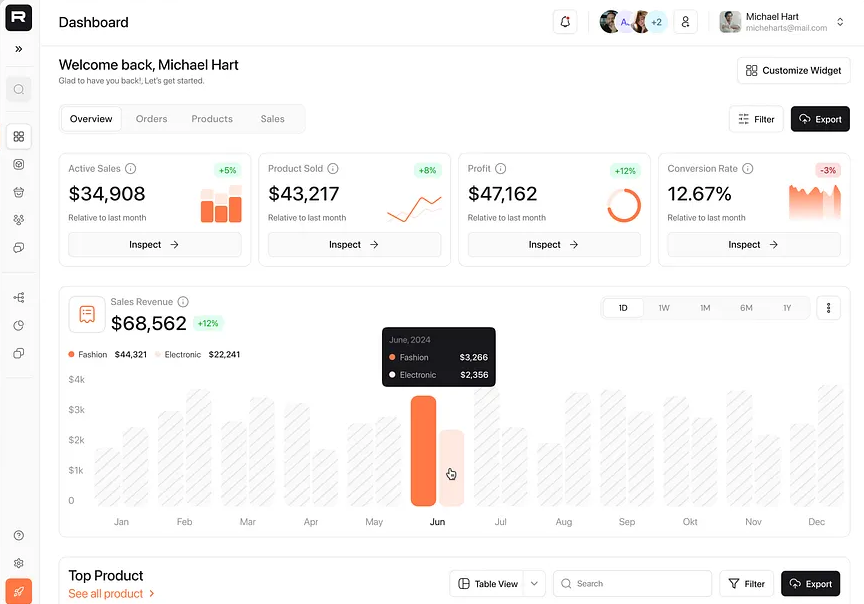This screenshot has width=864, height=604.
Task: Click the Customize Widget button
Action: [794, 71]
